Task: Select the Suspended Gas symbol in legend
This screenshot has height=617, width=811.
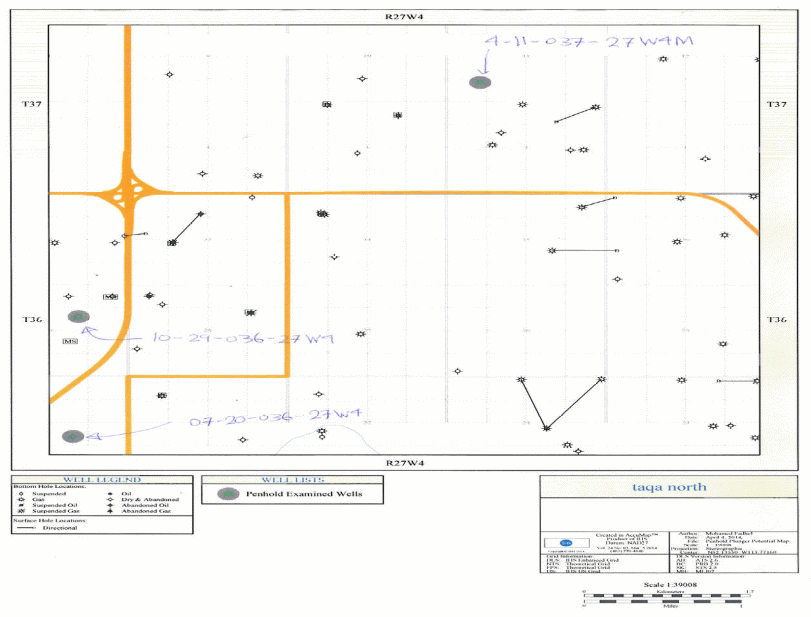Action: point(23,511)
